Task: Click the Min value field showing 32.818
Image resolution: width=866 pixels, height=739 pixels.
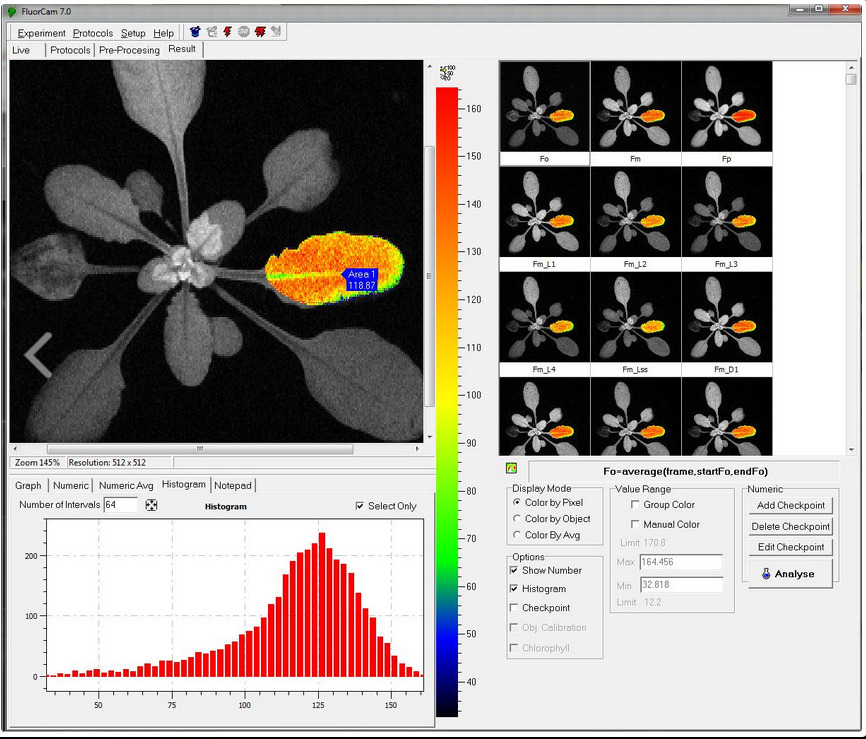Action: click(x=681, y=584)
